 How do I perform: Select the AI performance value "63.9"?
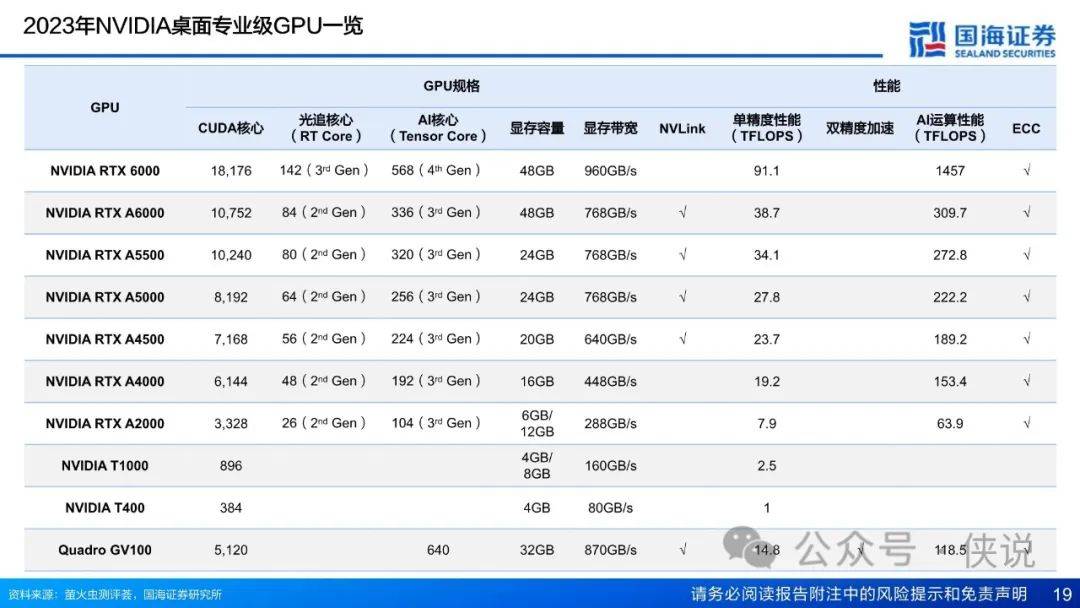coord(950,423)
